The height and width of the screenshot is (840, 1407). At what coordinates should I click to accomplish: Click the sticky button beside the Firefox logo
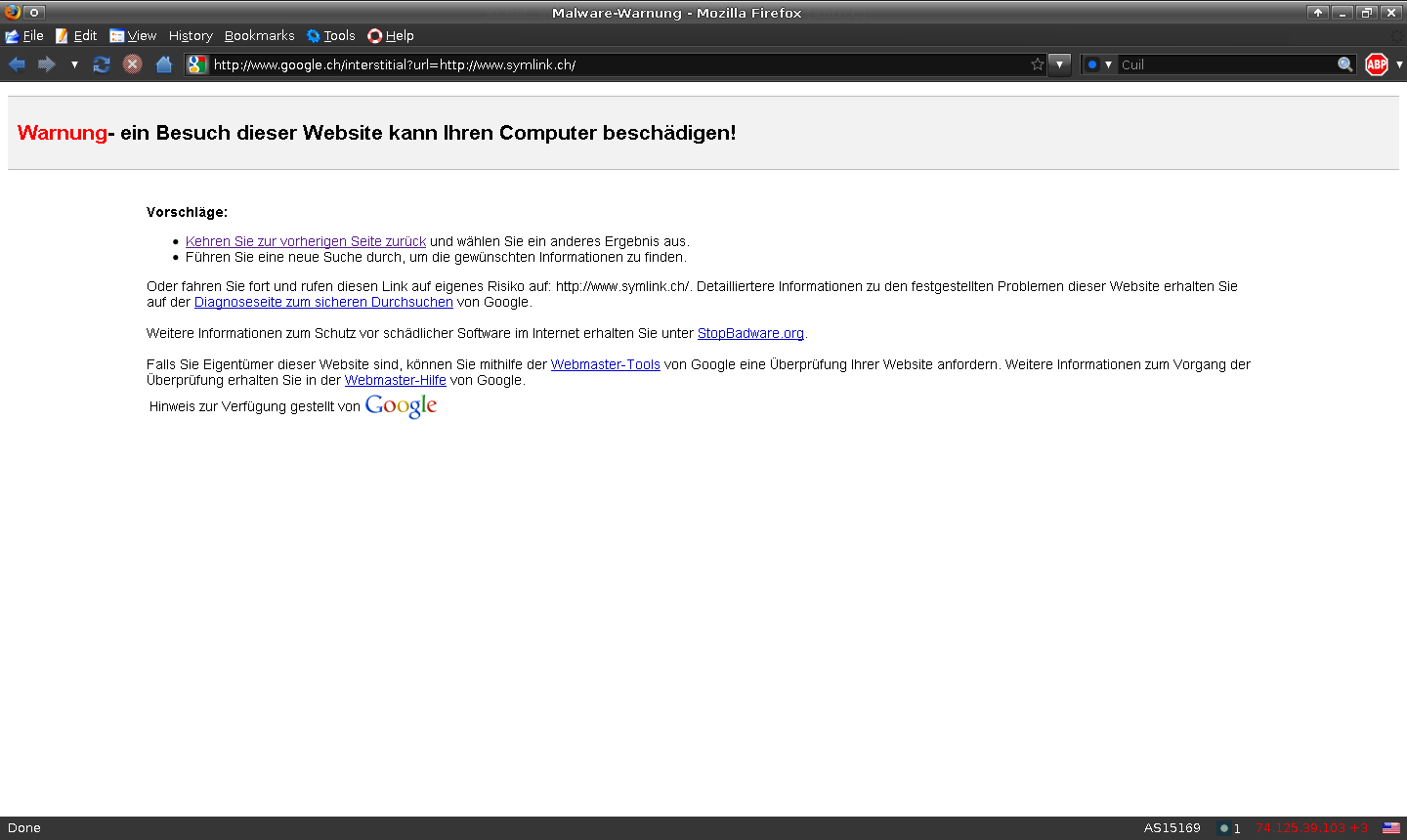34,13
